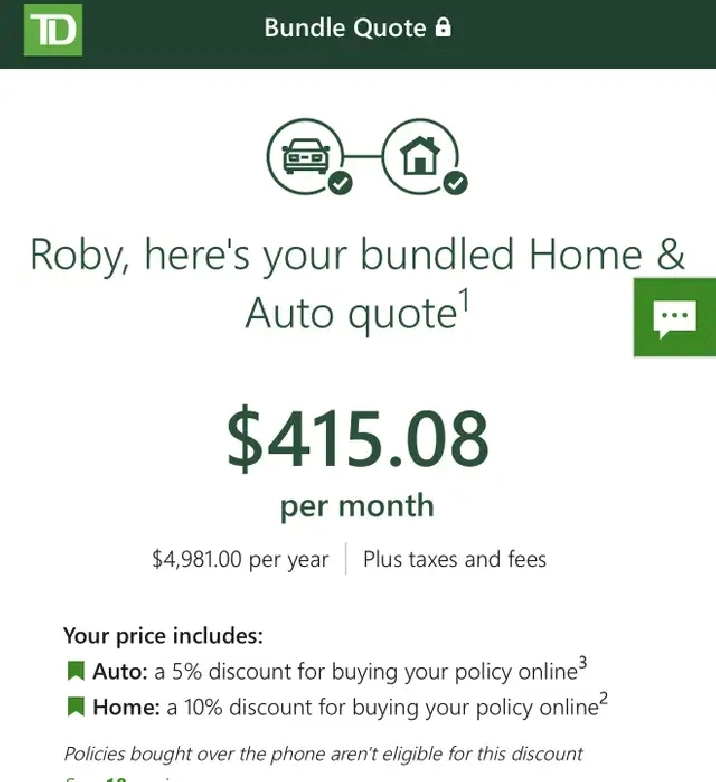The width and height of the screenshot is (716, 782).
Task: Open footnote 3 on the Auto discount line
Action: point(584,663)
